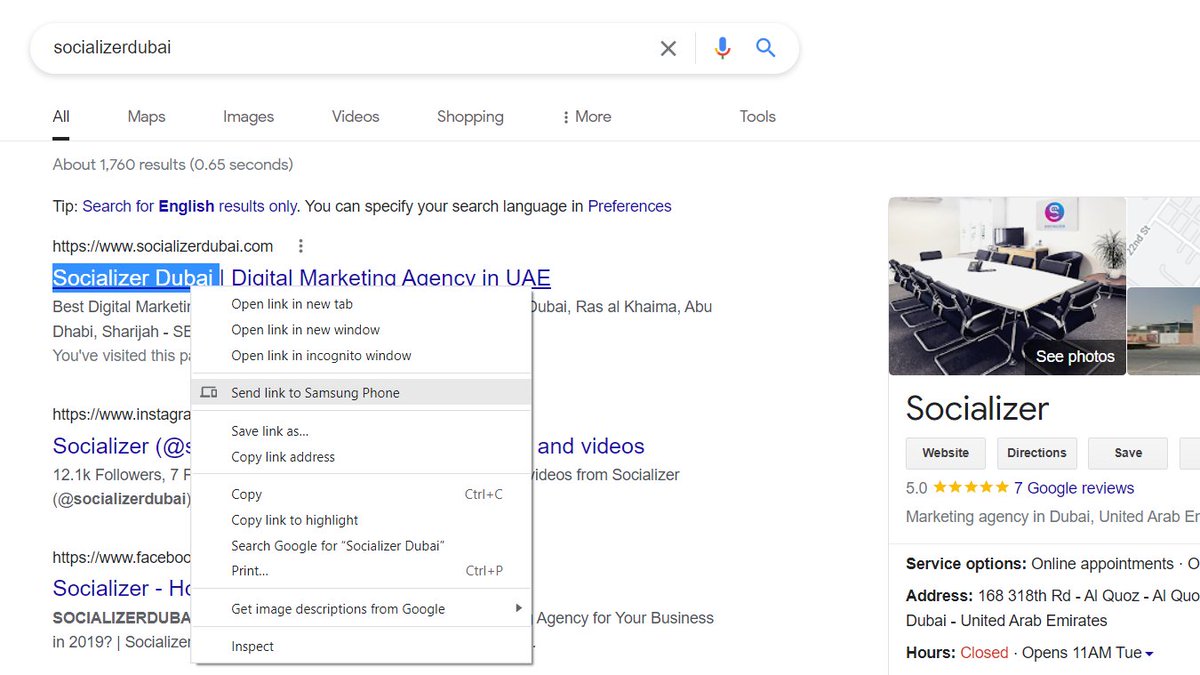The width and height of the screenshot is (1200, 675).
Task: Choose Search Google for "Socializer Dubai"
Action: (x=361, y=546)
